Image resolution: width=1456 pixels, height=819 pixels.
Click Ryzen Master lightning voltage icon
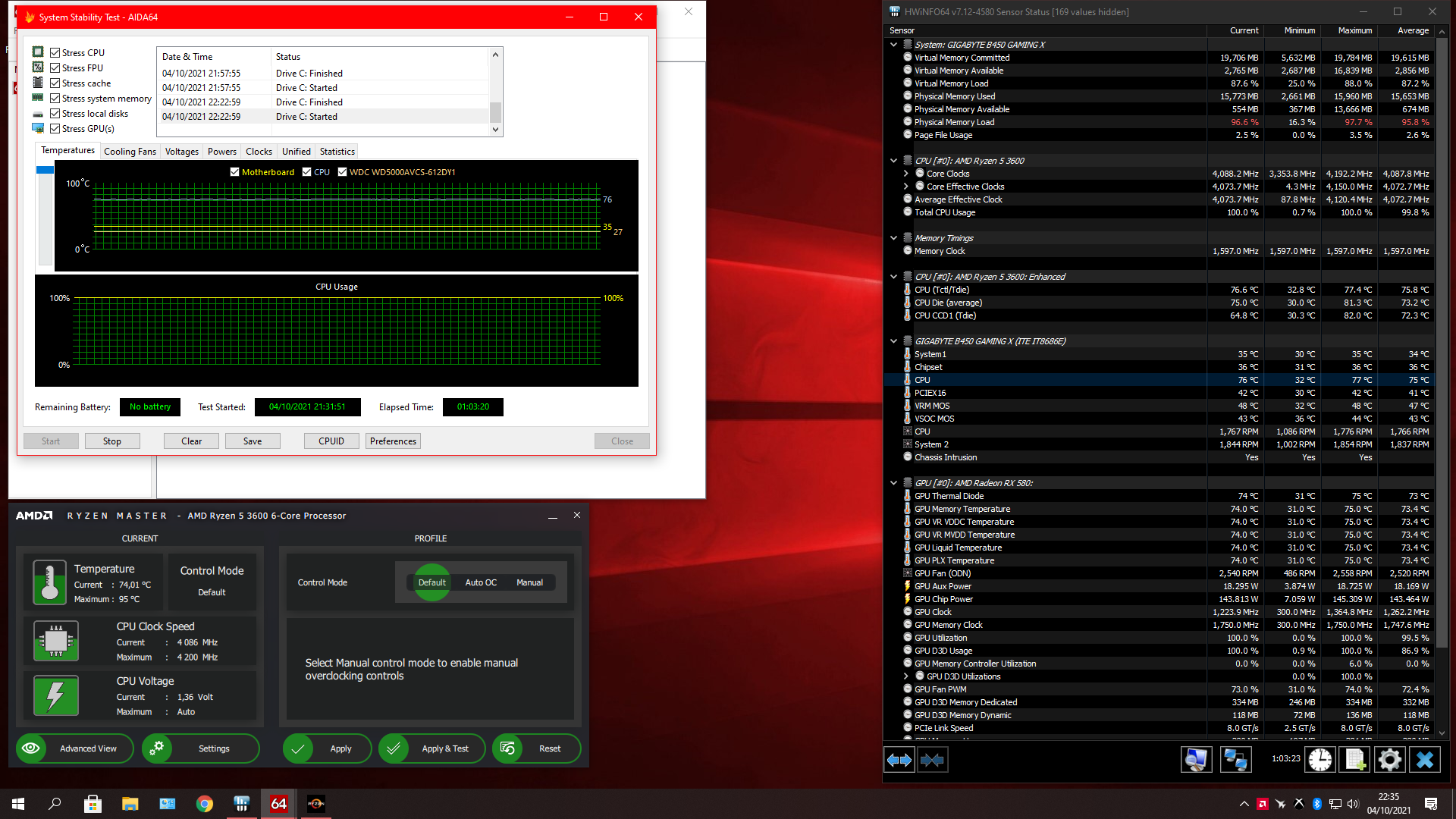click(56, 695)
